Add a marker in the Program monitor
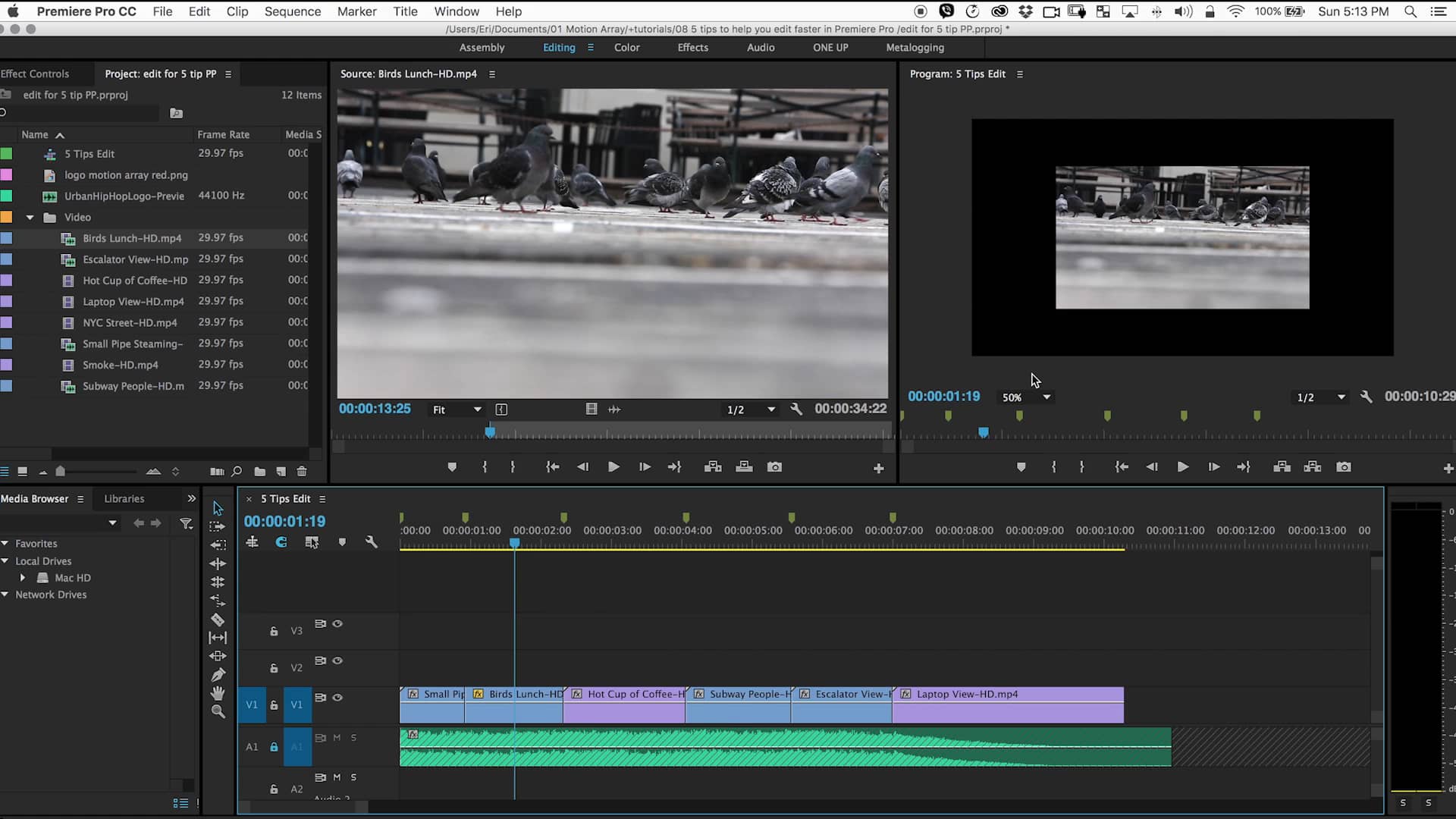This screenshot has width=1456, height=819. click(x=1021, y=467)
